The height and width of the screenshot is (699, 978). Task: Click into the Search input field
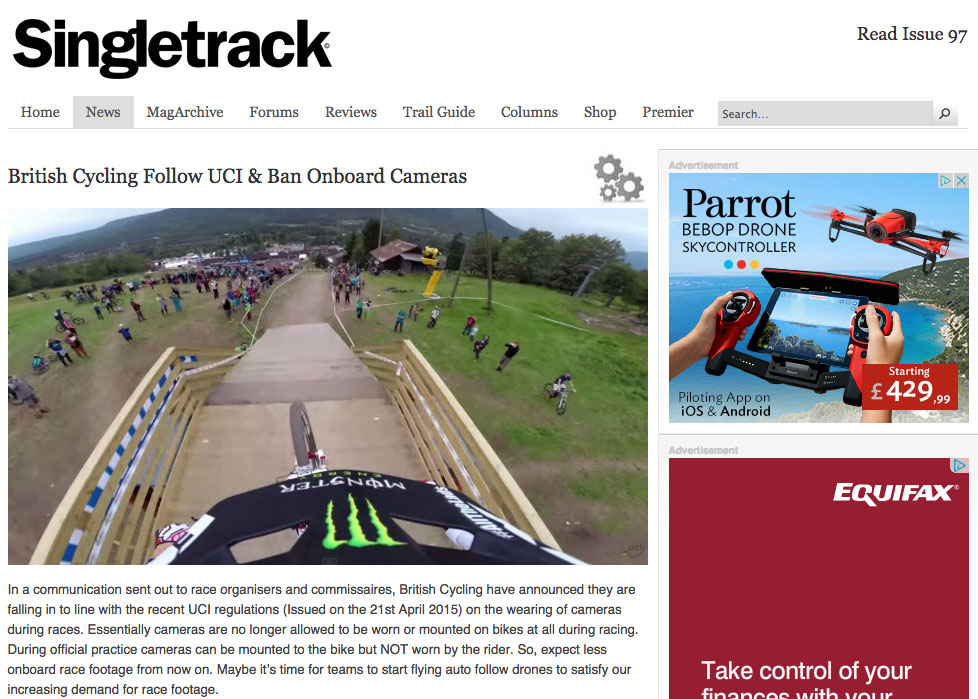[x=825, y=113]
